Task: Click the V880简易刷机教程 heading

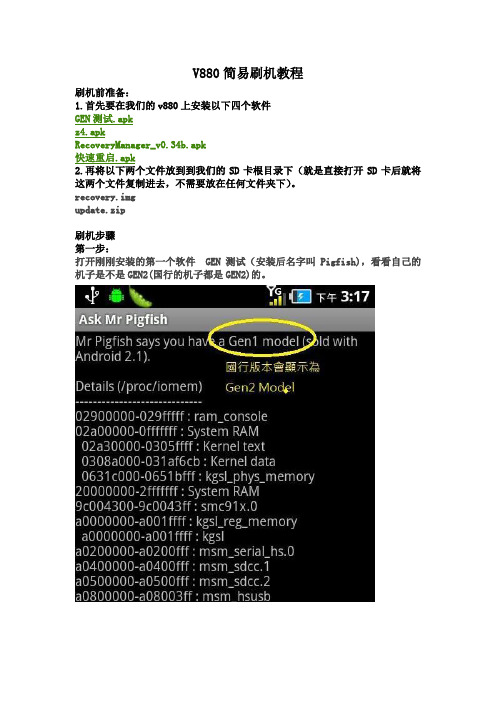Action: [248, 73]
